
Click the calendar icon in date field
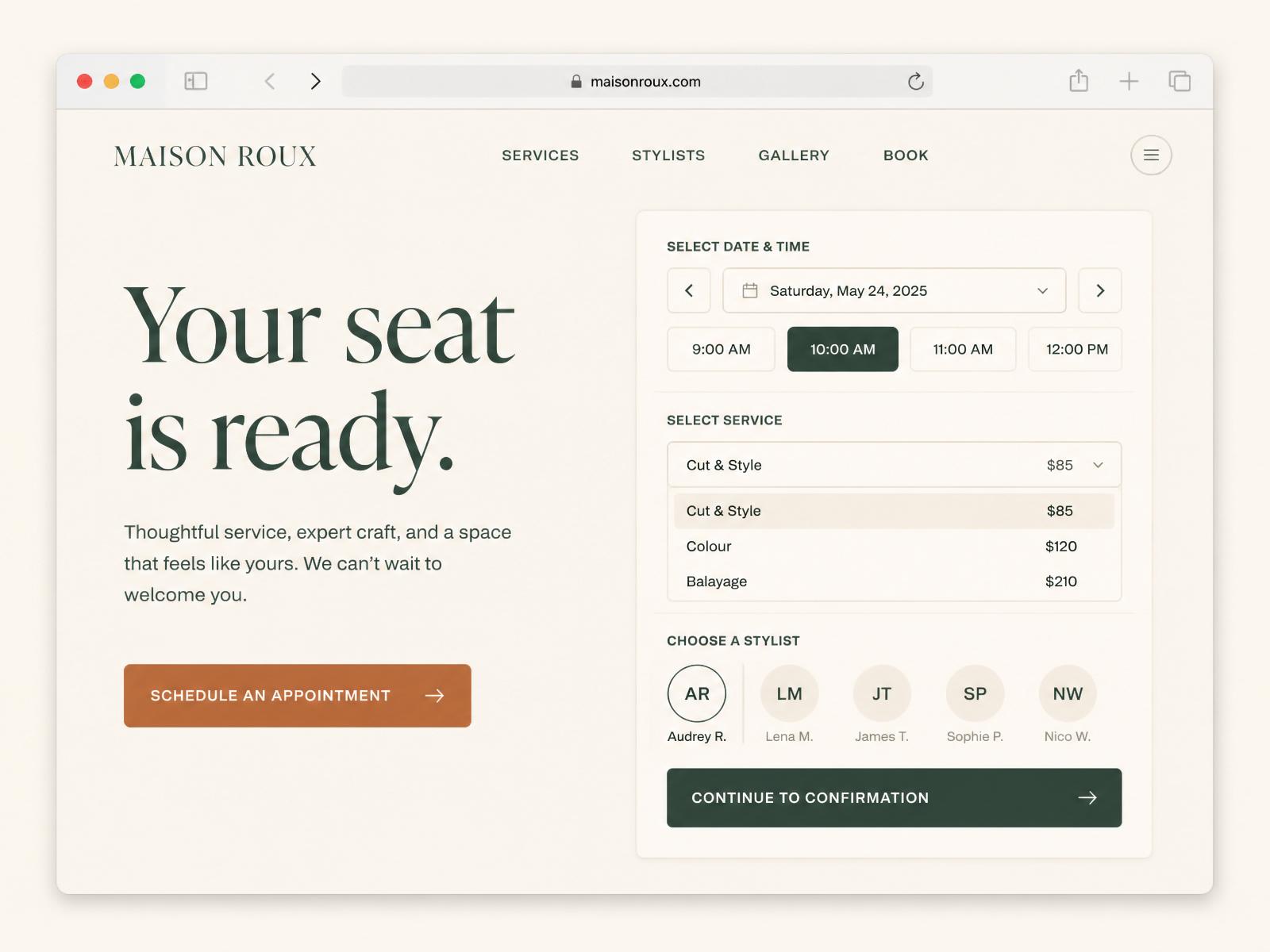pos(750,290)
